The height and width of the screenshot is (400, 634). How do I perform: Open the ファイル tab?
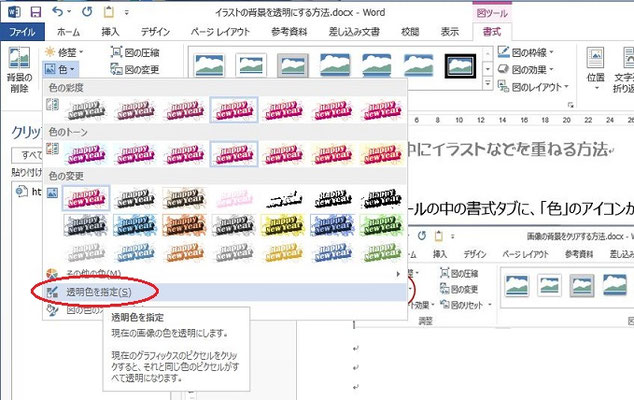(22, 32)
